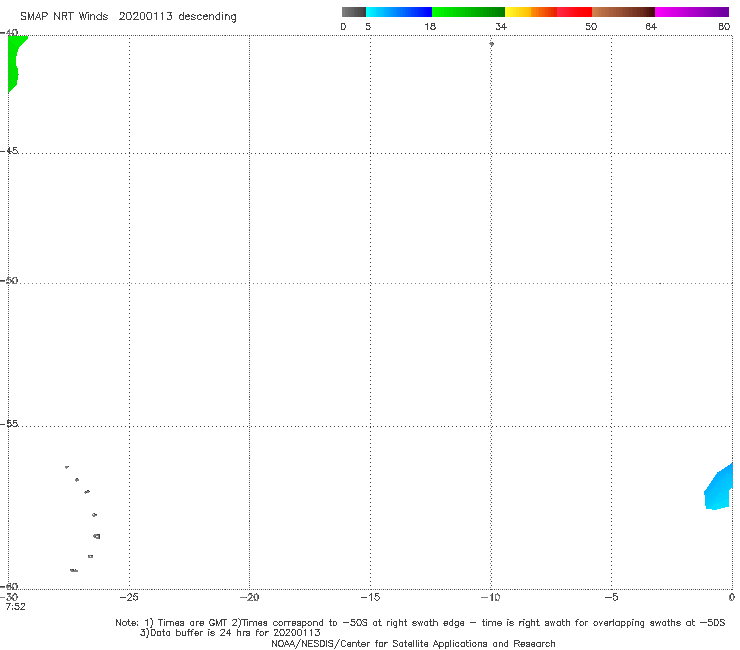Click the latitude axis label "-55"
This screenshot has width=740, height=650.
point(9,424)
